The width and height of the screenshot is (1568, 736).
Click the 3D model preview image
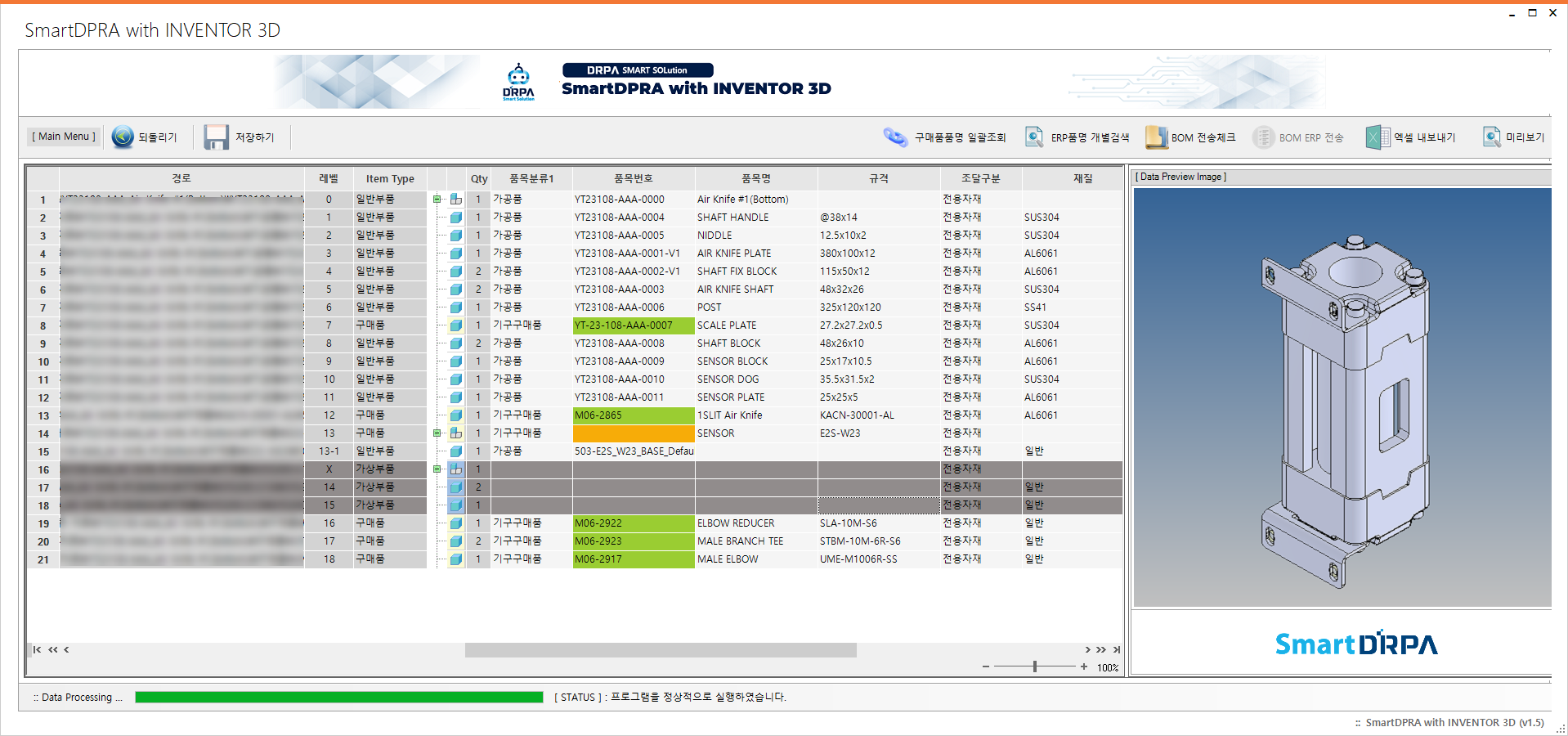pos(1342,397)
